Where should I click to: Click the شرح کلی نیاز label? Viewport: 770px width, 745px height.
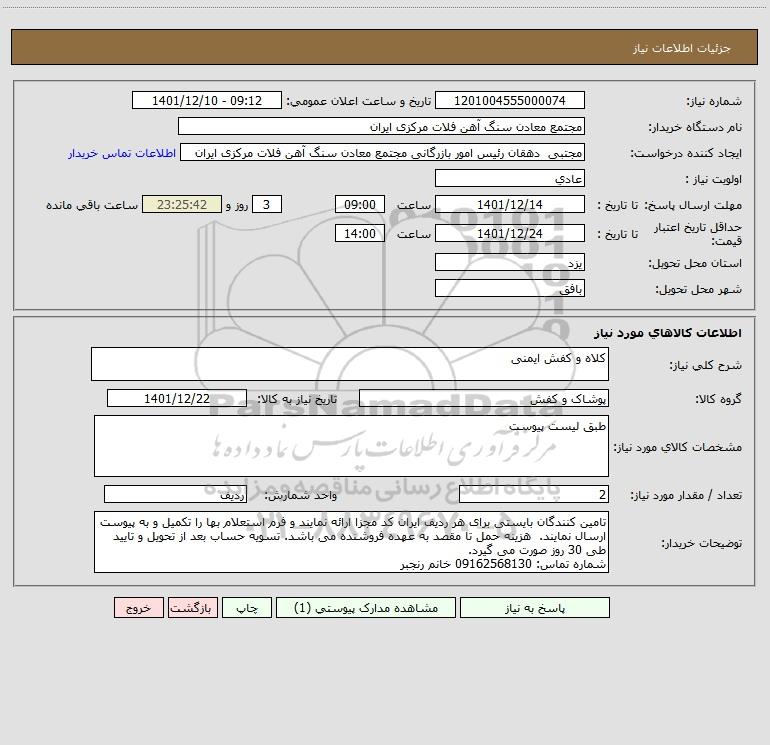click(x=706, y=365)
